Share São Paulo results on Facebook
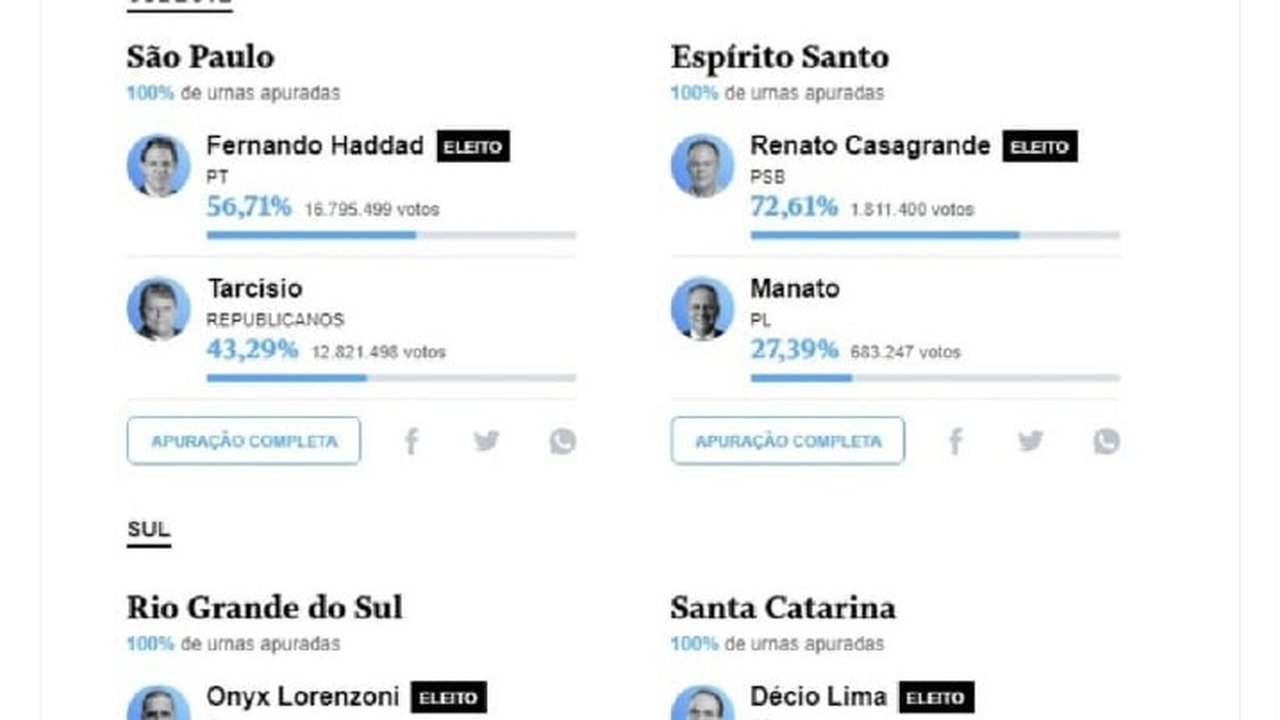Screen dimensions: 1280x720 click(411, 441)
